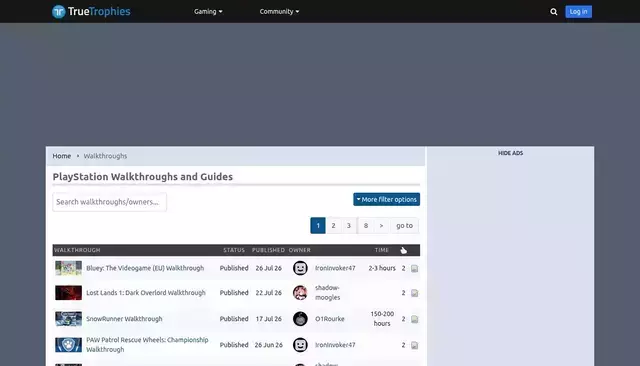Open IronInvoker47 profile in PAW Patrol row

[x=335, y=345]
